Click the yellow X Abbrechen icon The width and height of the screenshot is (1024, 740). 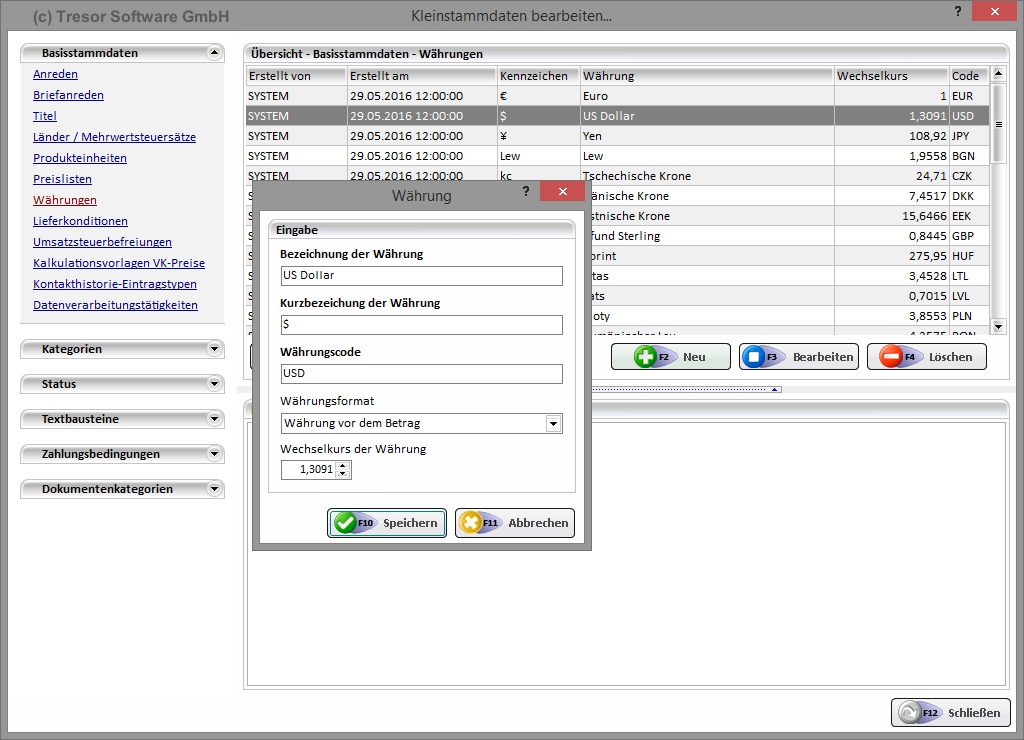(x=471, y=523)
